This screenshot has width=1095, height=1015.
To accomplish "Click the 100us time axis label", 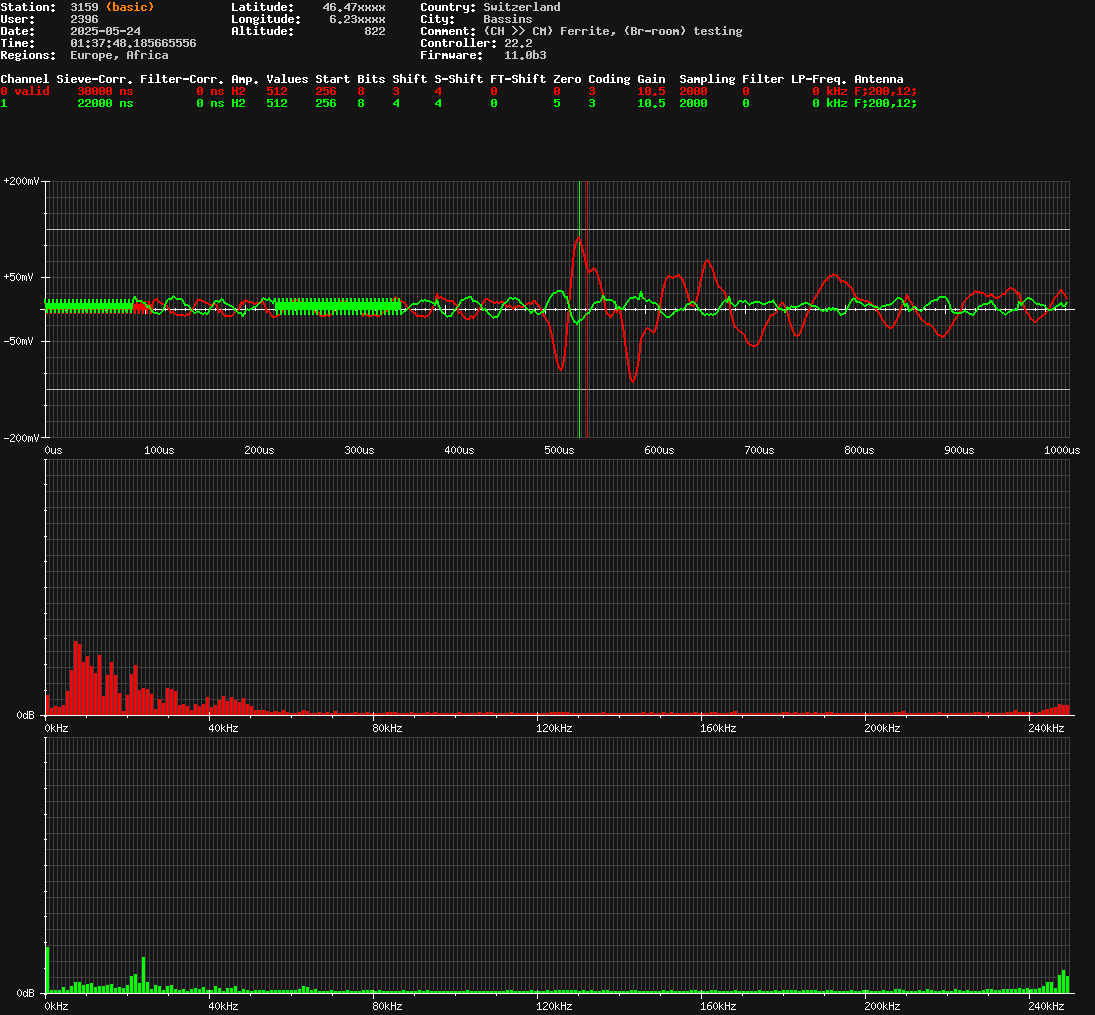I will point(159,451).
